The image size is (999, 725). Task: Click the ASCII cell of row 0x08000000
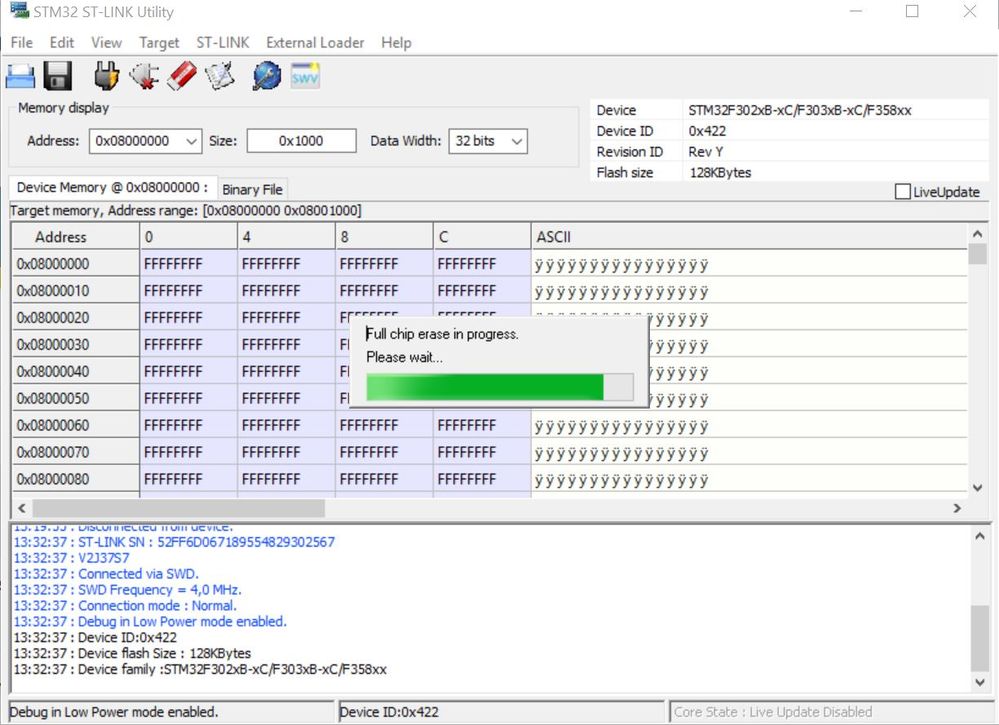tap(749, 264)
